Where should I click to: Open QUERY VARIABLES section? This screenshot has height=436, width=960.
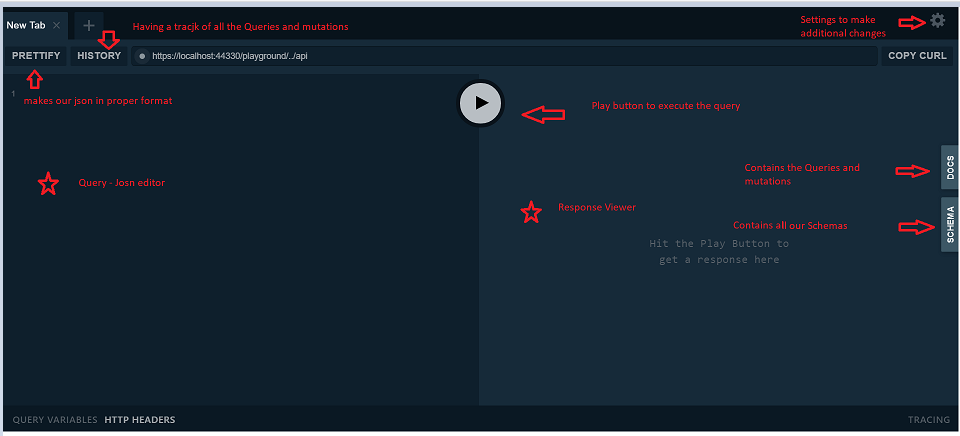pos(55,420)
